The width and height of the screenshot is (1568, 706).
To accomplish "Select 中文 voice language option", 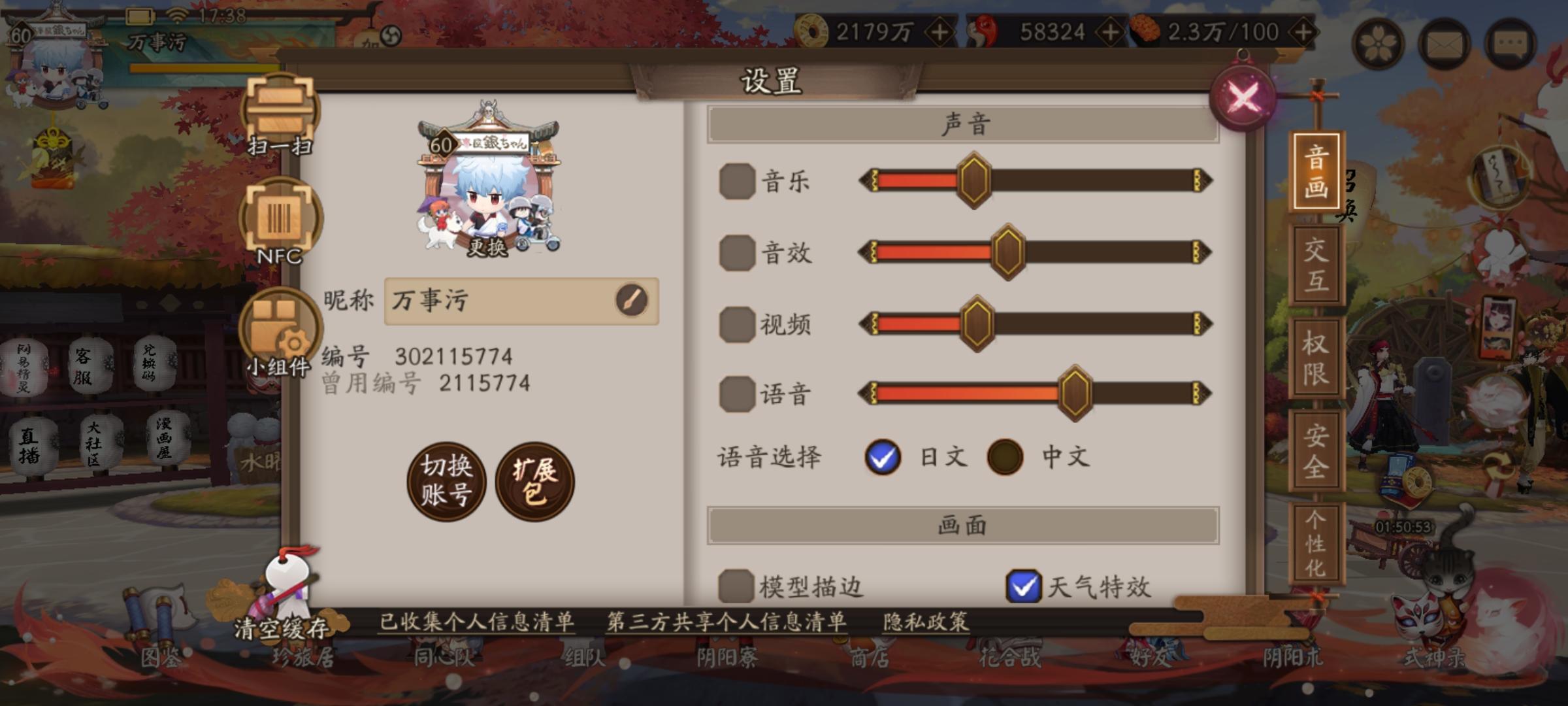I will [1005, 456].
